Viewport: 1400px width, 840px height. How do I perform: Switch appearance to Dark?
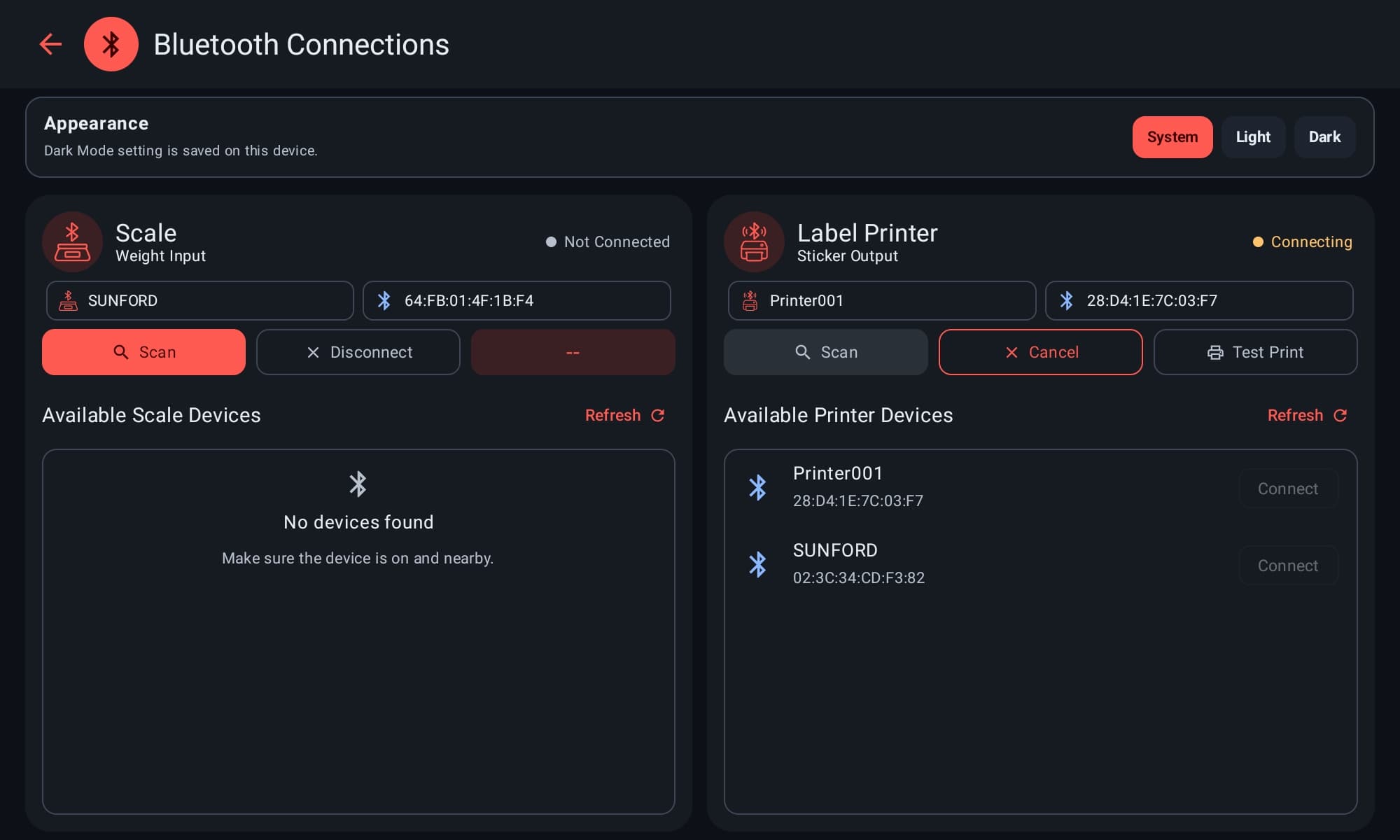[x=1324, y=137]
